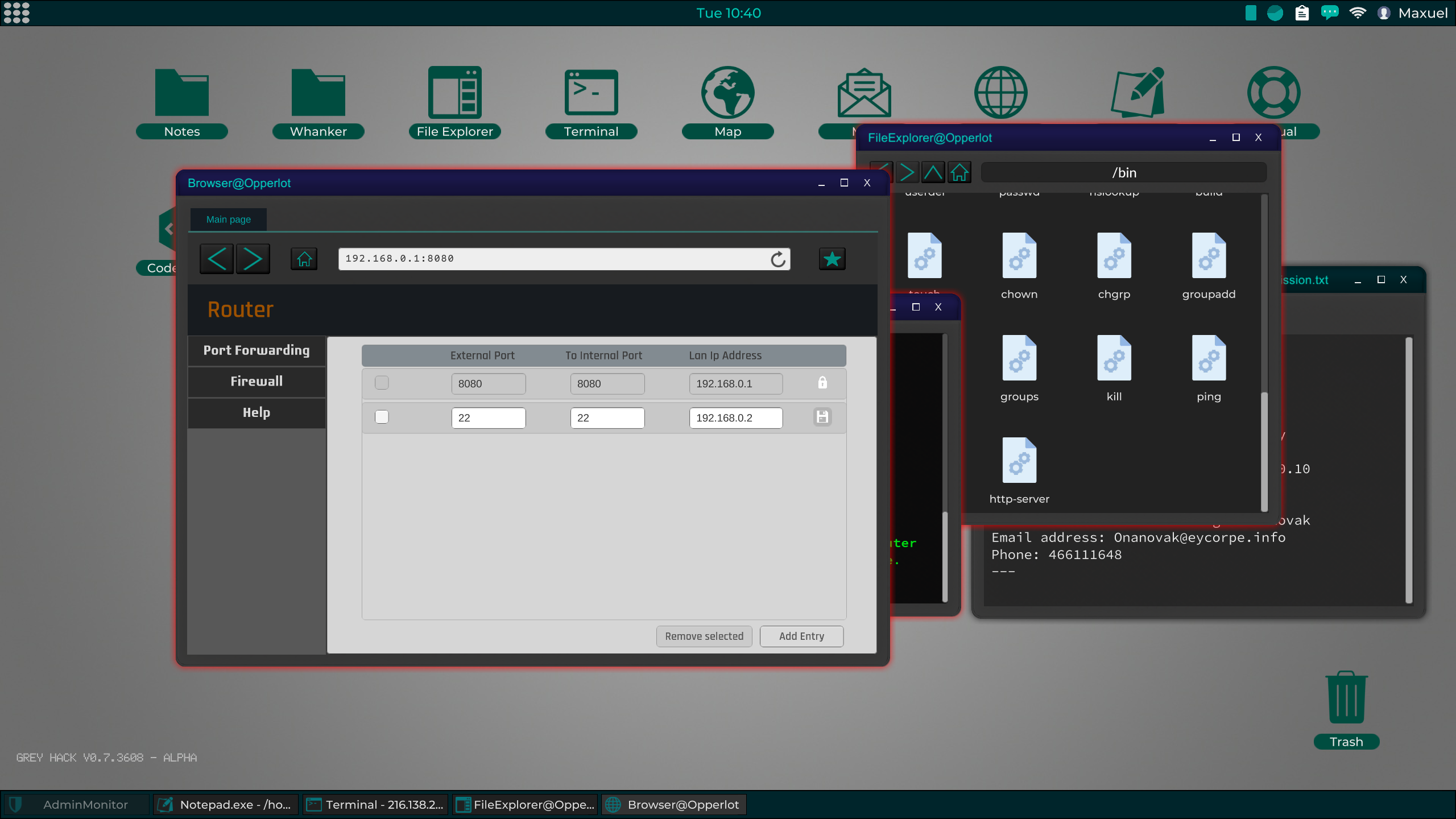Open the router Help section
This screenshot has width=1456, height=819.
(x=257, y=412)
